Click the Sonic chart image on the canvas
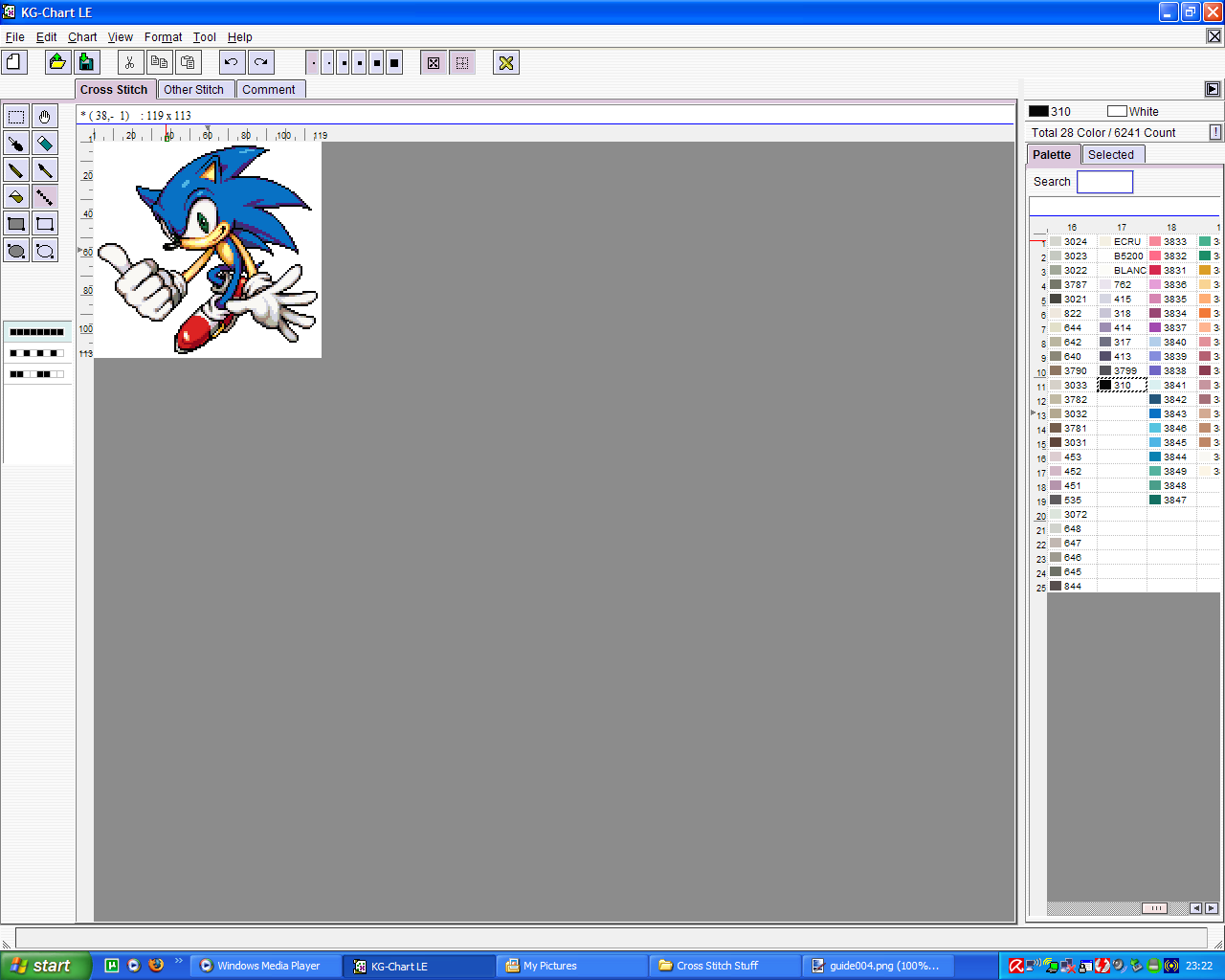 pos(208,250)
